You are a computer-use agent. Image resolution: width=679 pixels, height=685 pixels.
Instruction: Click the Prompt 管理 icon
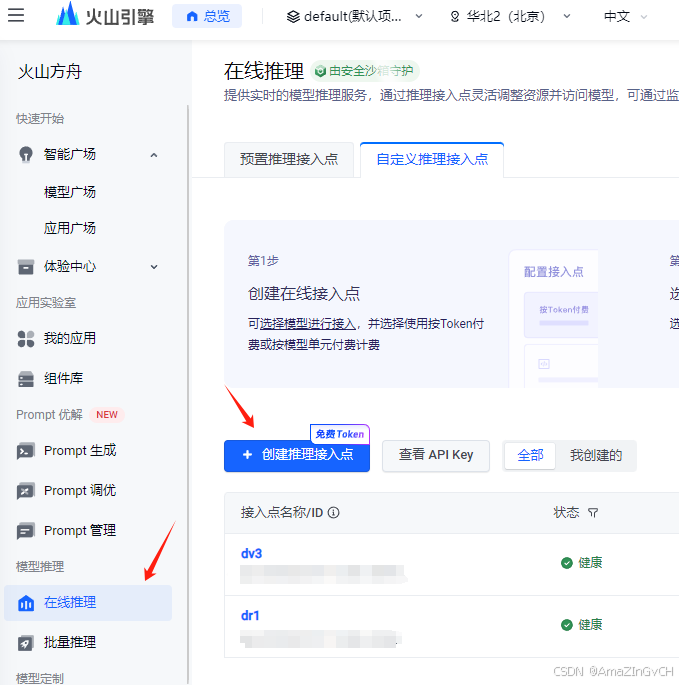26,531
